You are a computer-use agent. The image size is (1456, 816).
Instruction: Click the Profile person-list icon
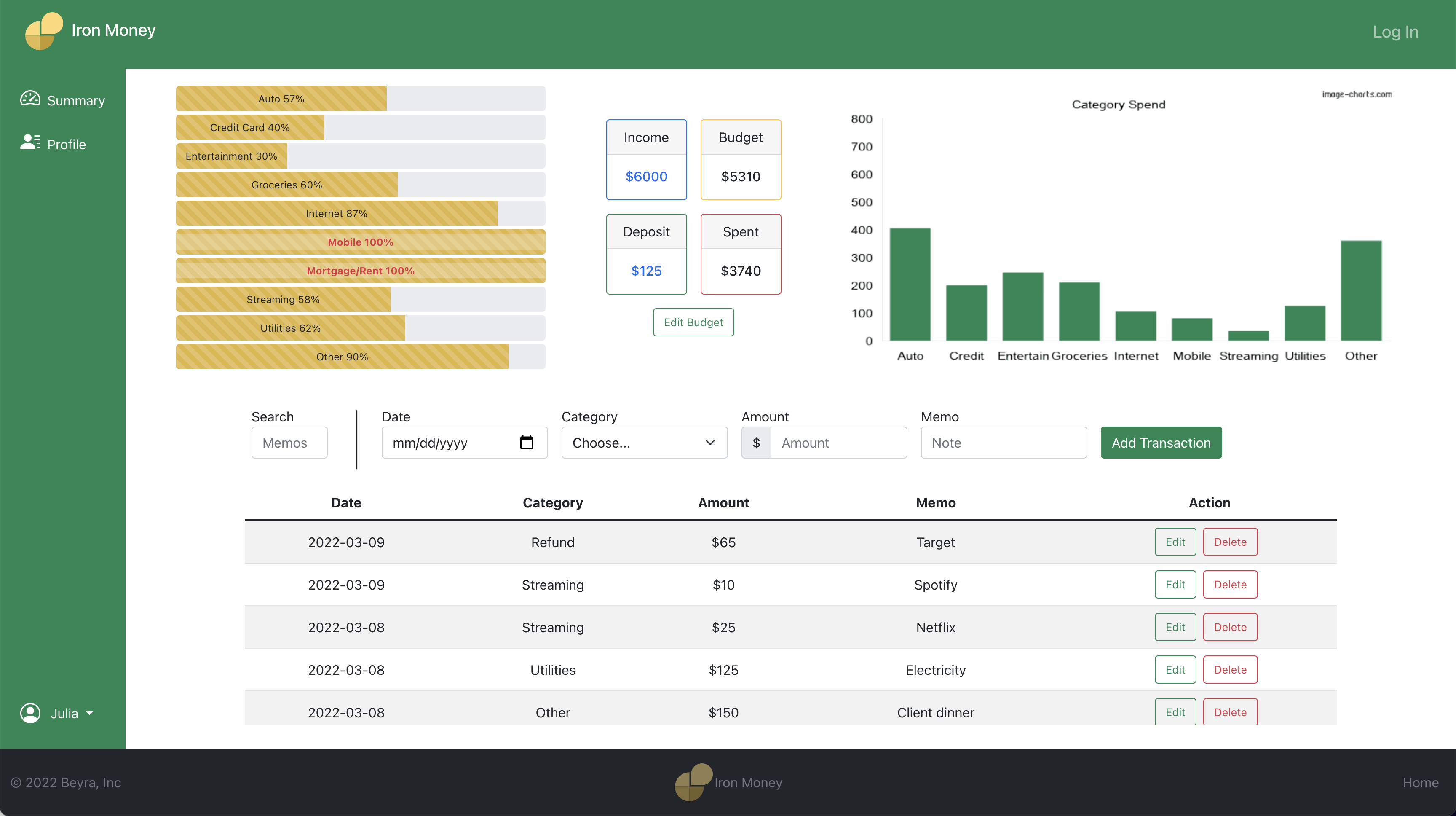pos(30,142)
